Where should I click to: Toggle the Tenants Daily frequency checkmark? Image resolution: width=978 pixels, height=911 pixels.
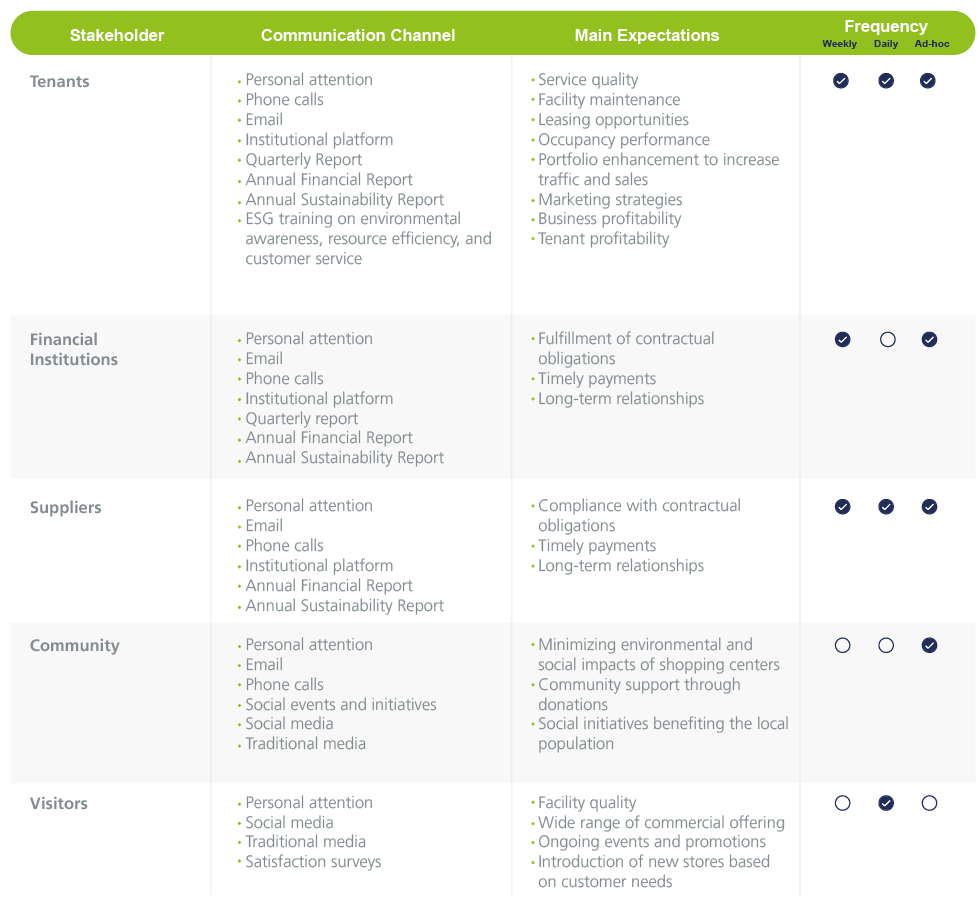[x=886, y=81]
